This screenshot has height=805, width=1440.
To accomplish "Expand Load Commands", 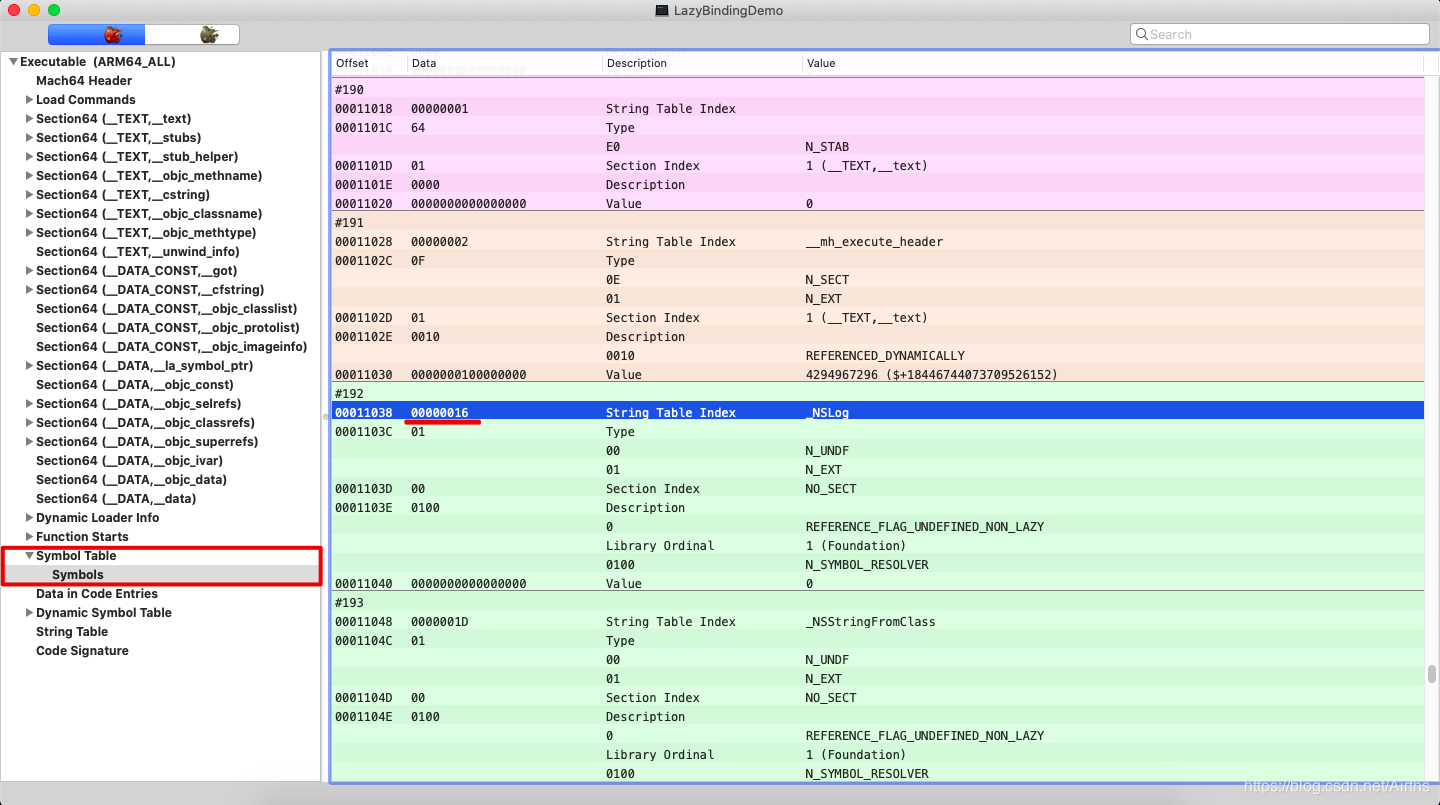I will point(29,100).
